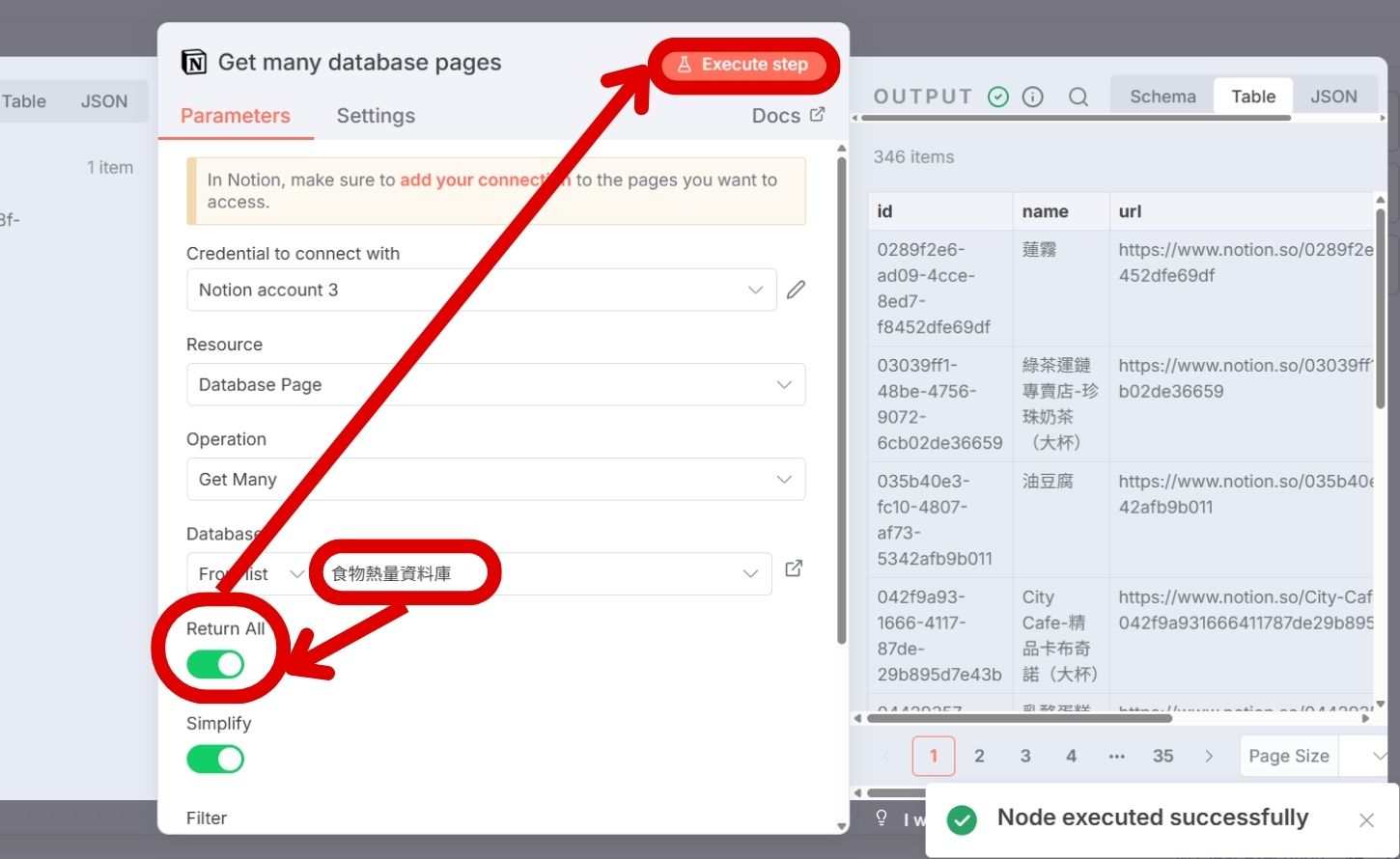
Task: Expand the Operation dropdown set to Get Many
Action: (x=495, y=479)
